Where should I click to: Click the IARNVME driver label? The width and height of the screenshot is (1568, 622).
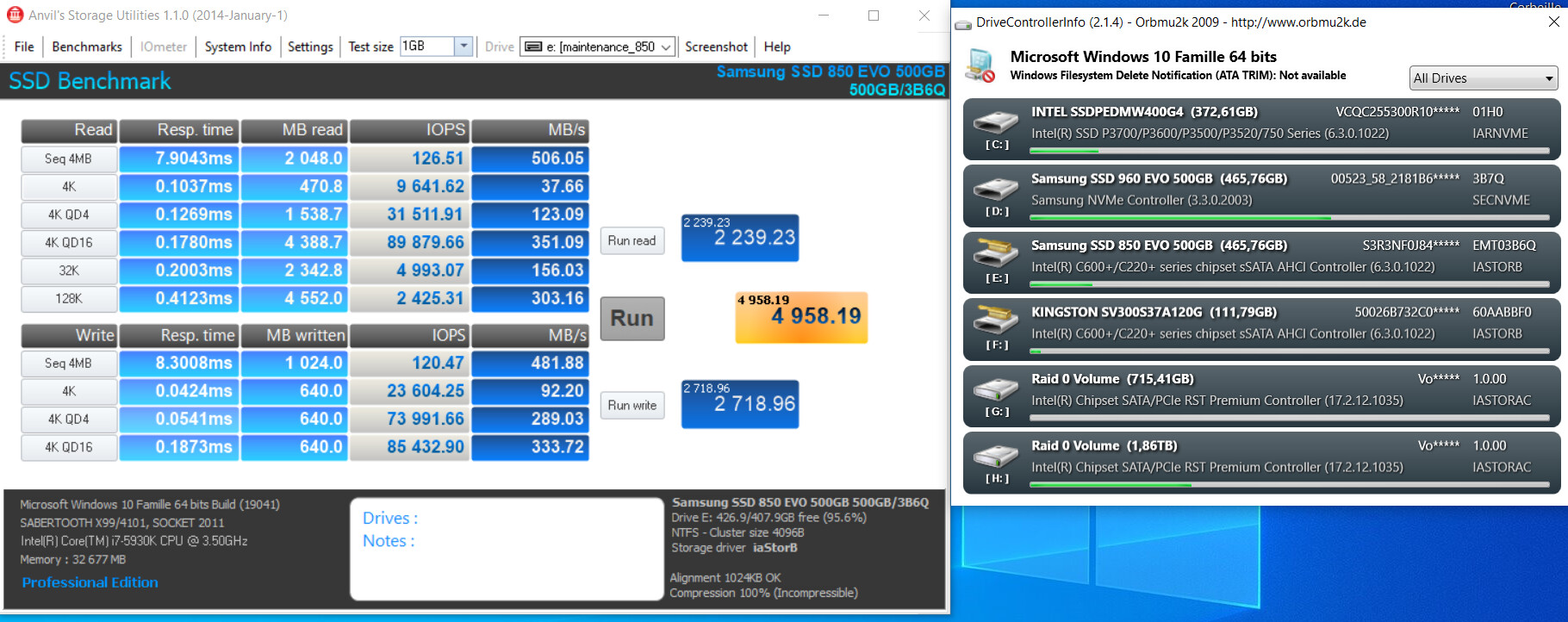coord(1500,134)
